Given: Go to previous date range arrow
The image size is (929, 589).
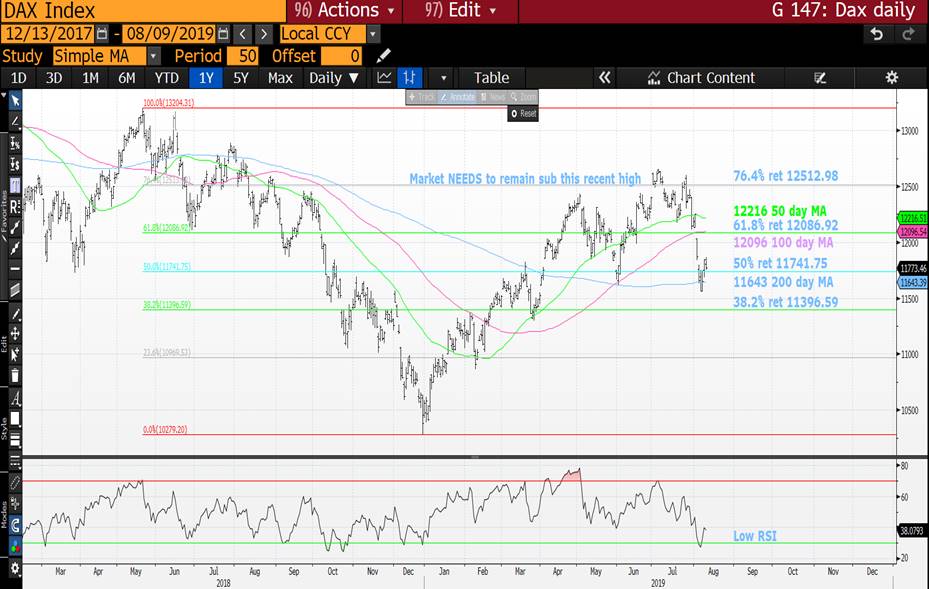Looking at the screenshot, I should [x=242, y=34].
